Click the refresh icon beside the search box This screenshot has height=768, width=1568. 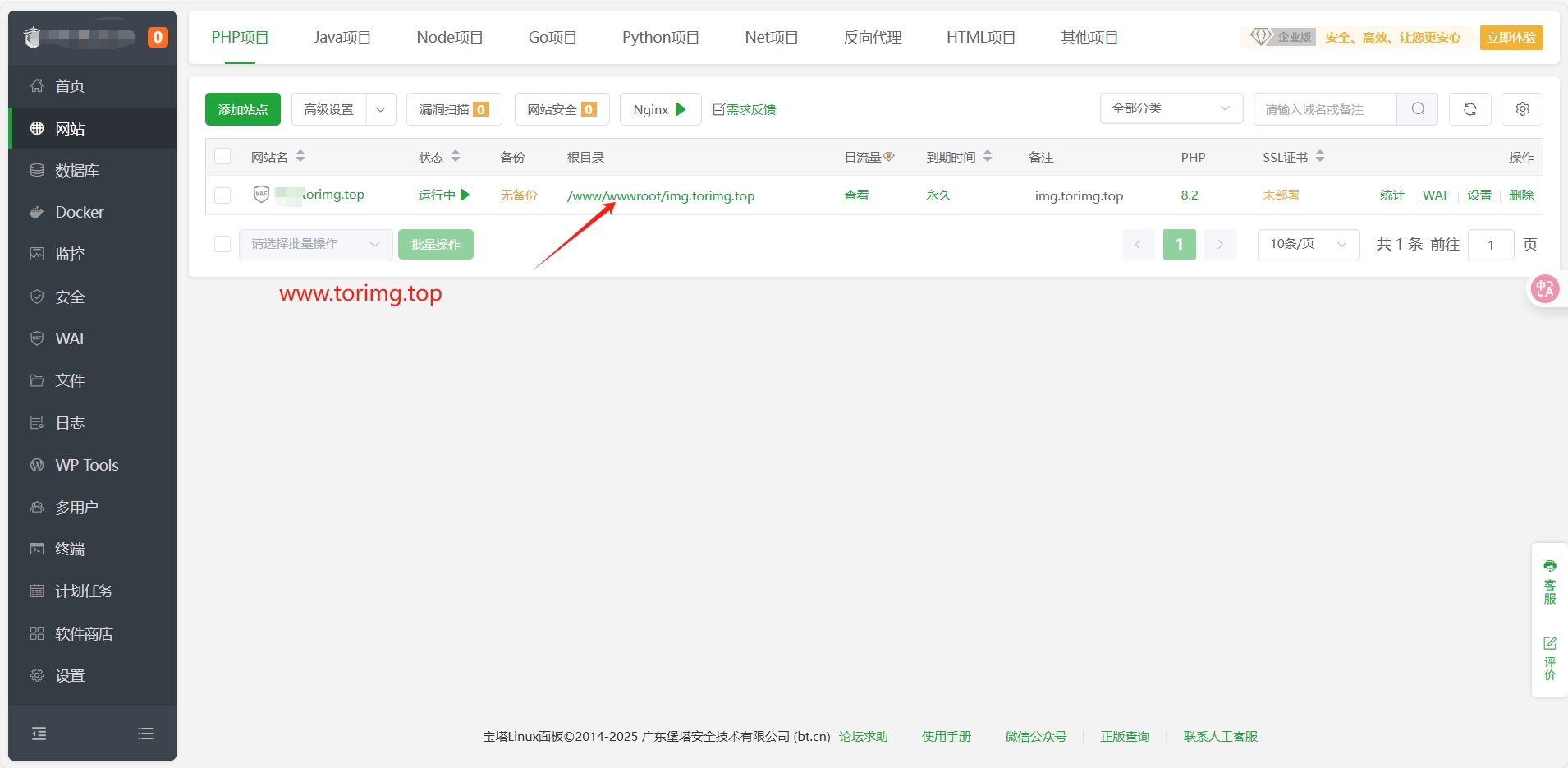(x=1470, y=108)
